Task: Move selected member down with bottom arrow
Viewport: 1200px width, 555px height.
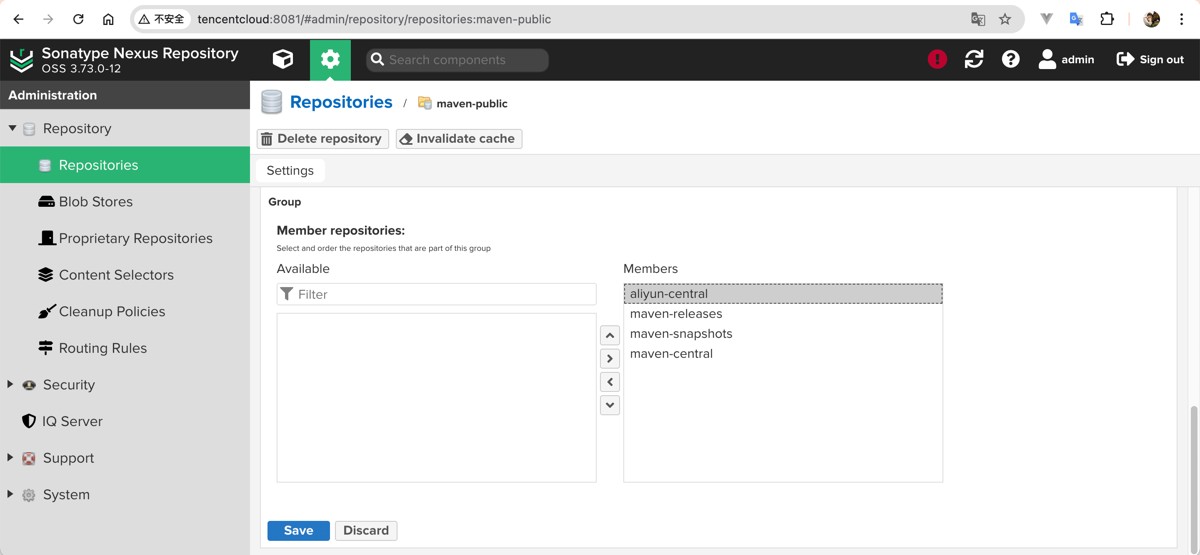Action: [610, 405]
